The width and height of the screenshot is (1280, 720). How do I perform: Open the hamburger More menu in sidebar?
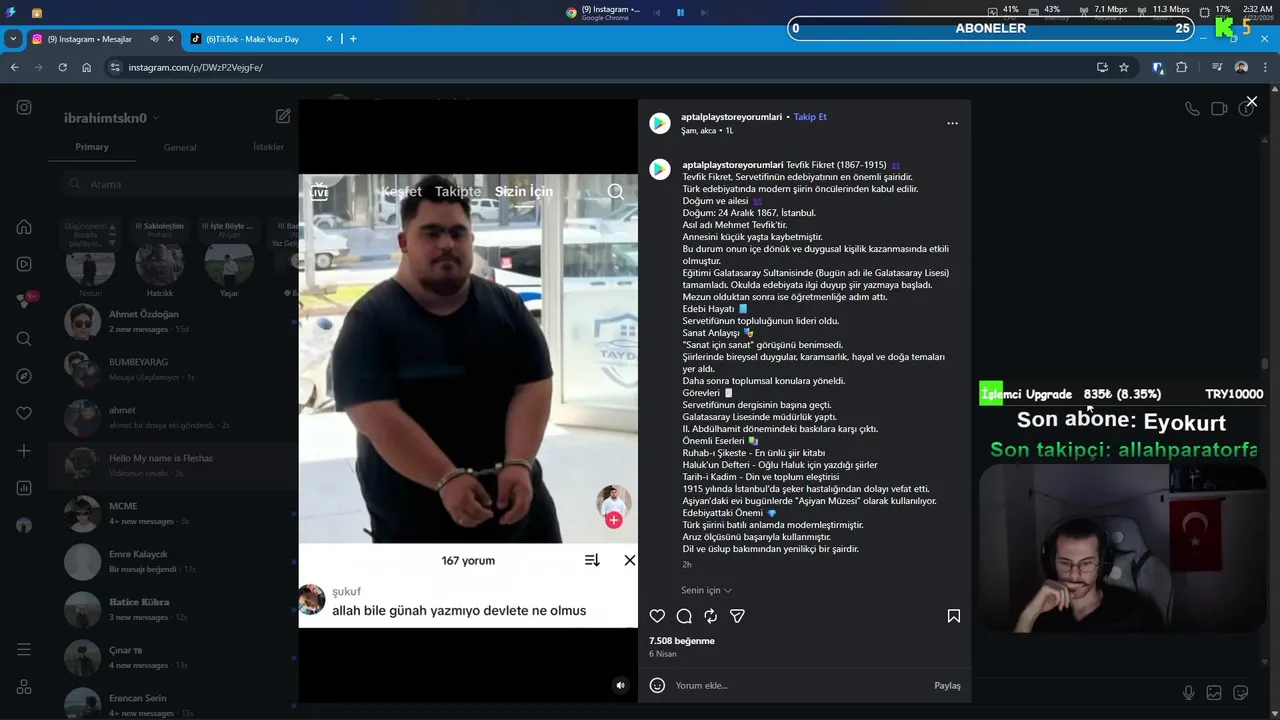coord(24,650)
